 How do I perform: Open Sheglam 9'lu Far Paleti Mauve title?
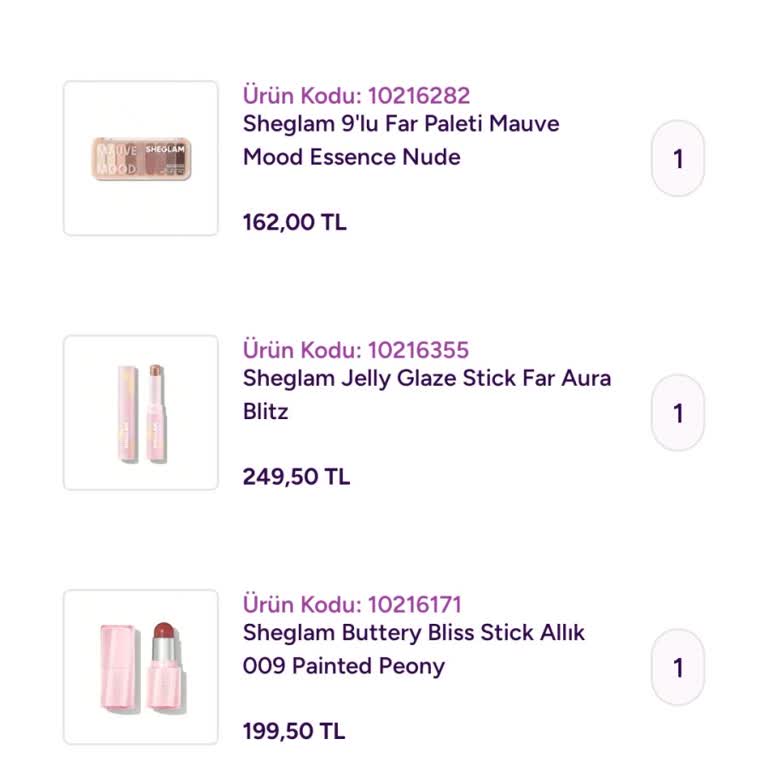401,124
